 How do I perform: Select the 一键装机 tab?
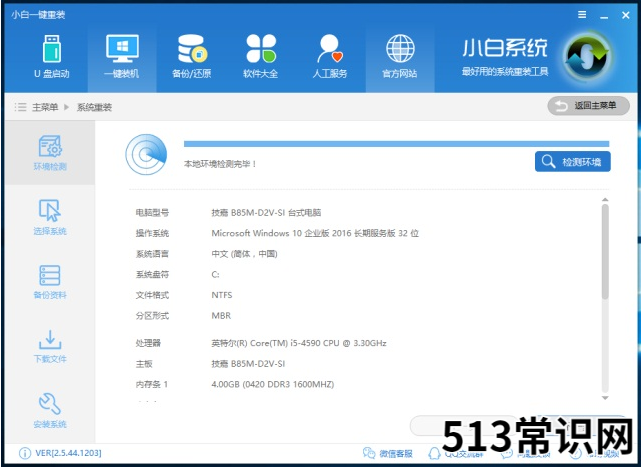pos(122,57)
